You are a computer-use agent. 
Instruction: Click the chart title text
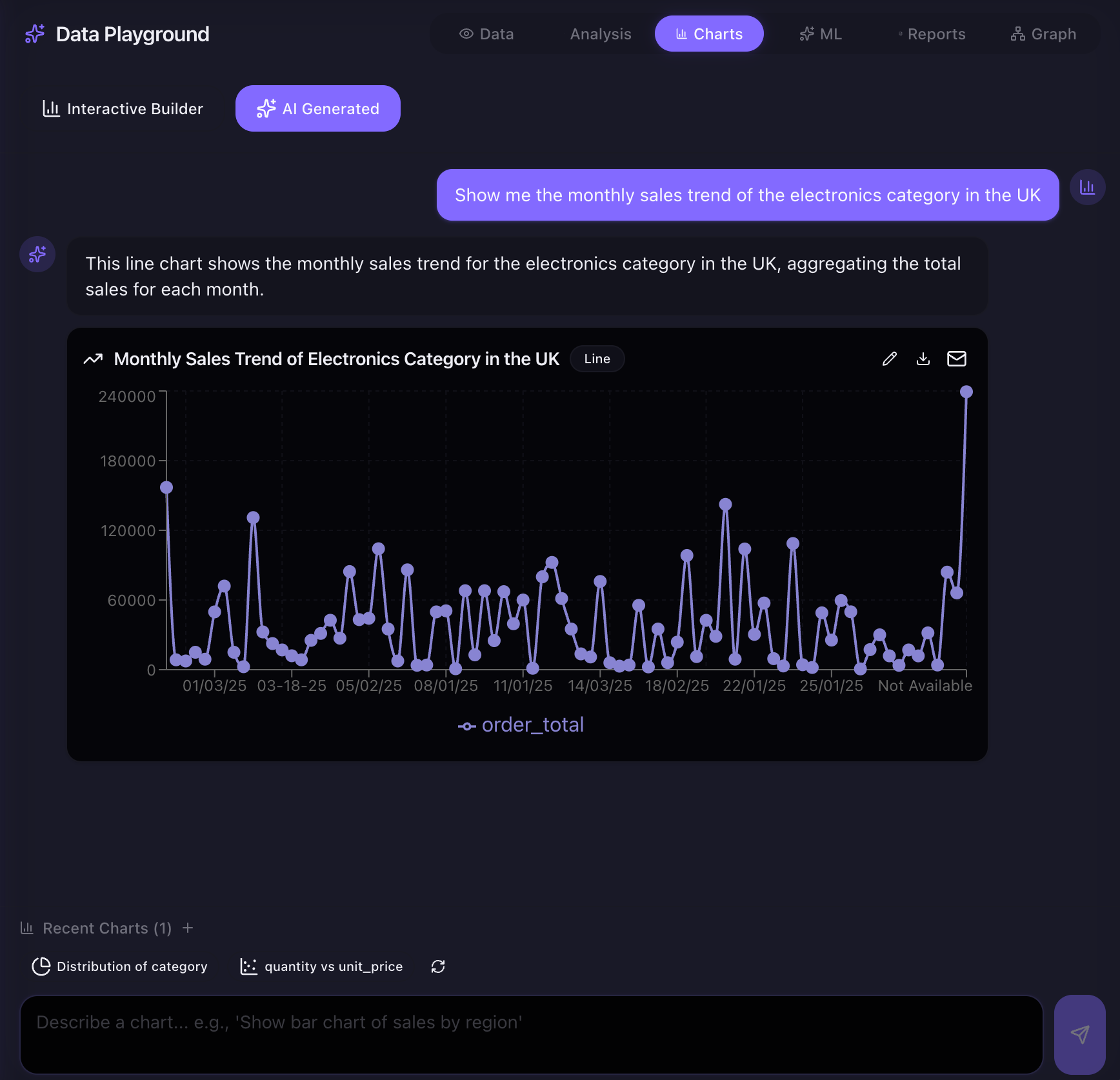[337, 359]
